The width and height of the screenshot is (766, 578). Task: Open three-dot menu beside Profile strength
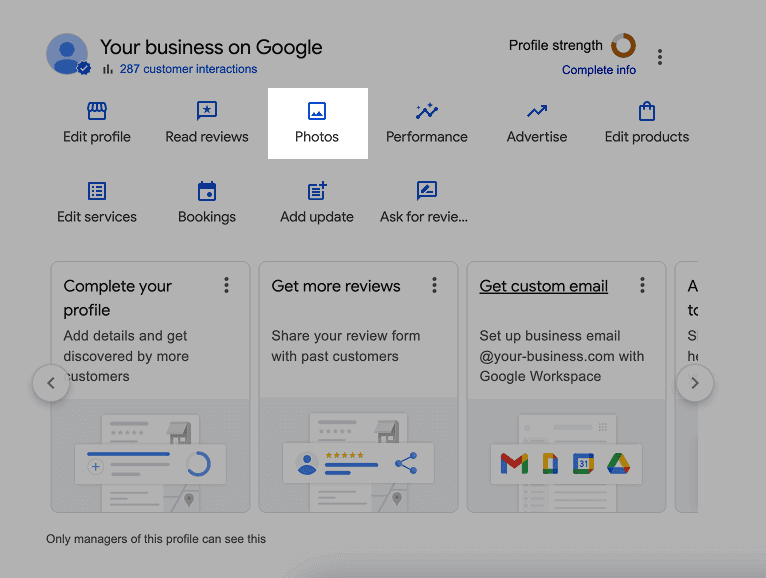point(660,57)
